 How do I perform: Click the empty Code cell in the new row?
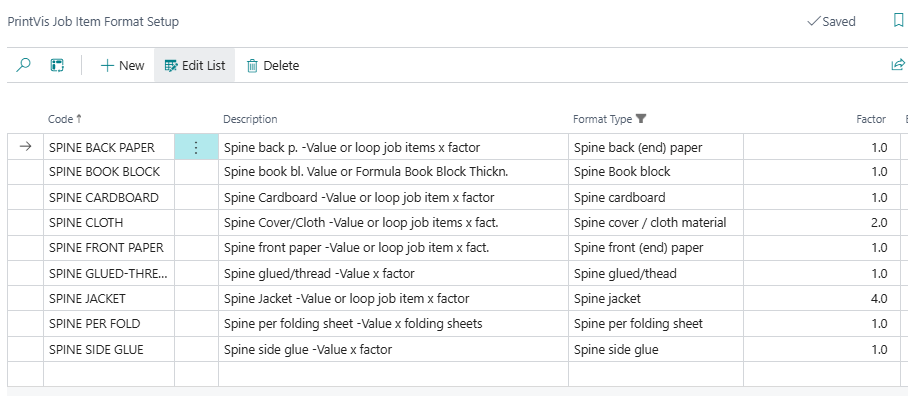coord(109,374)
